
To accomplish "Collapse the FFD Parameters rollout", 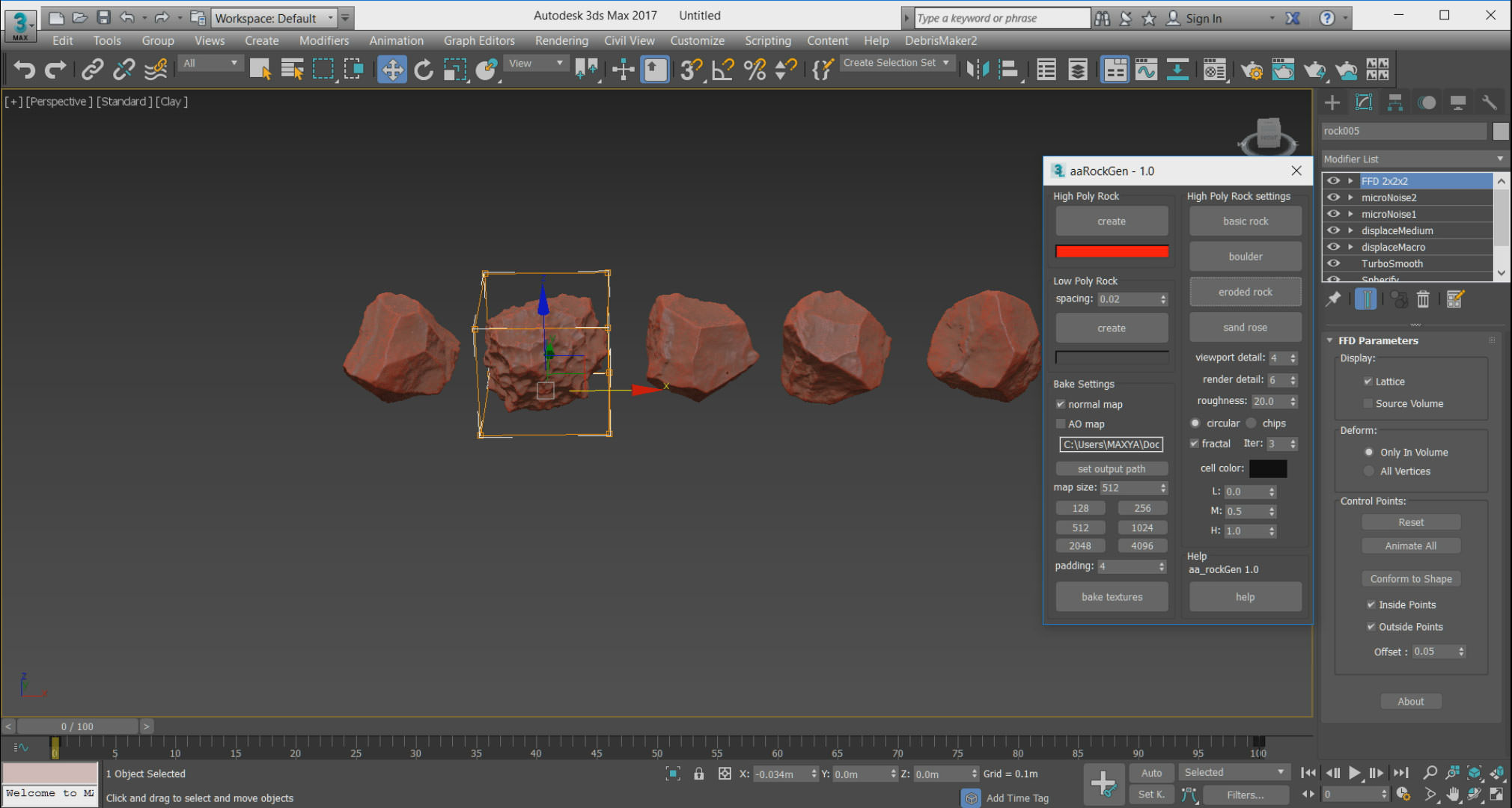I will [1330, 340].
